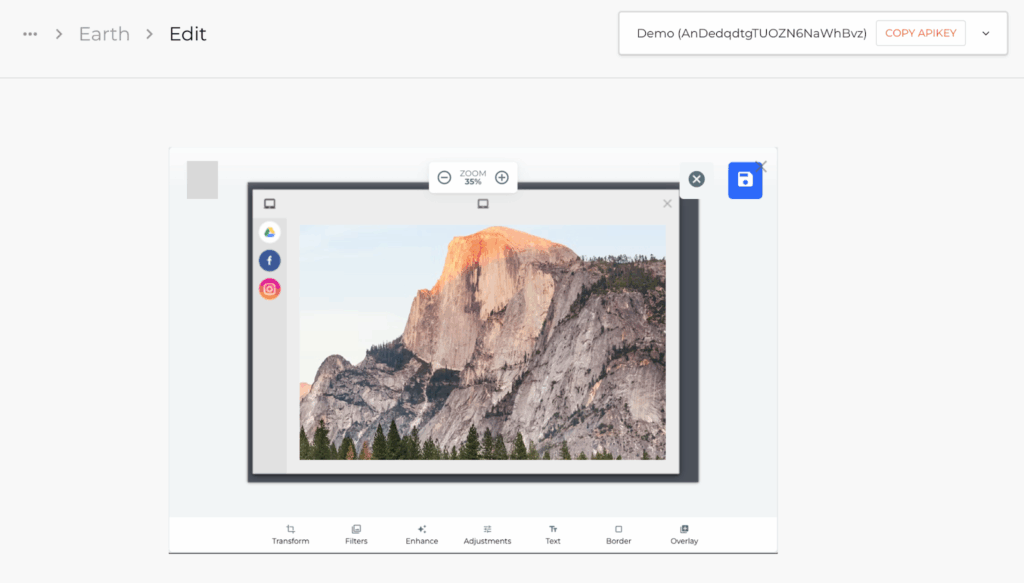The image size is (1024, 583).
Task: Open the Transform crop tool
Action: pos(291,534)
